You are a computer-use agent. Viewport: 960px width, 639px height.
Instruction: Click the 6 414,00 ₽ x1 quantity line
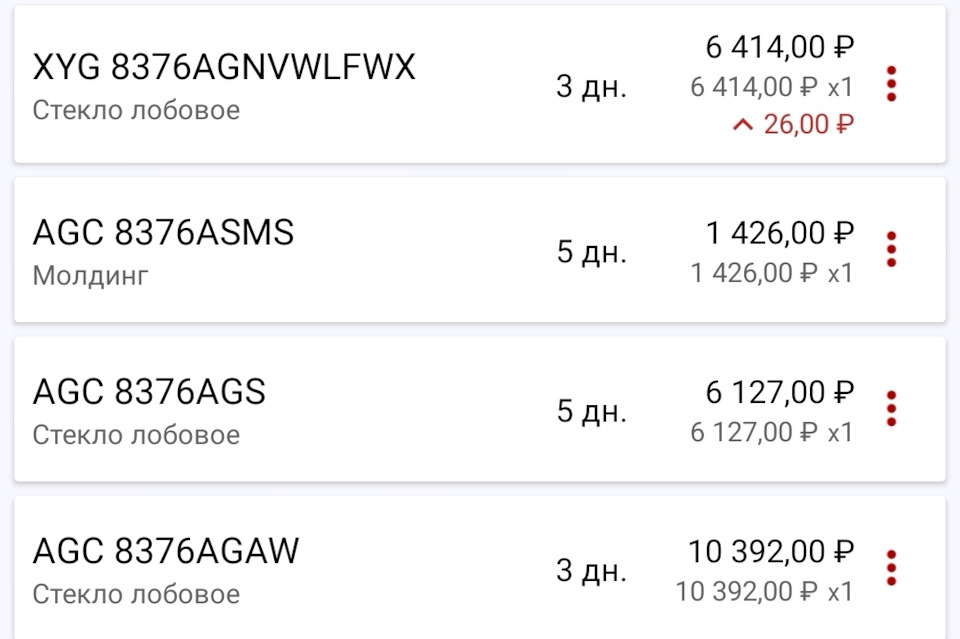771,87
